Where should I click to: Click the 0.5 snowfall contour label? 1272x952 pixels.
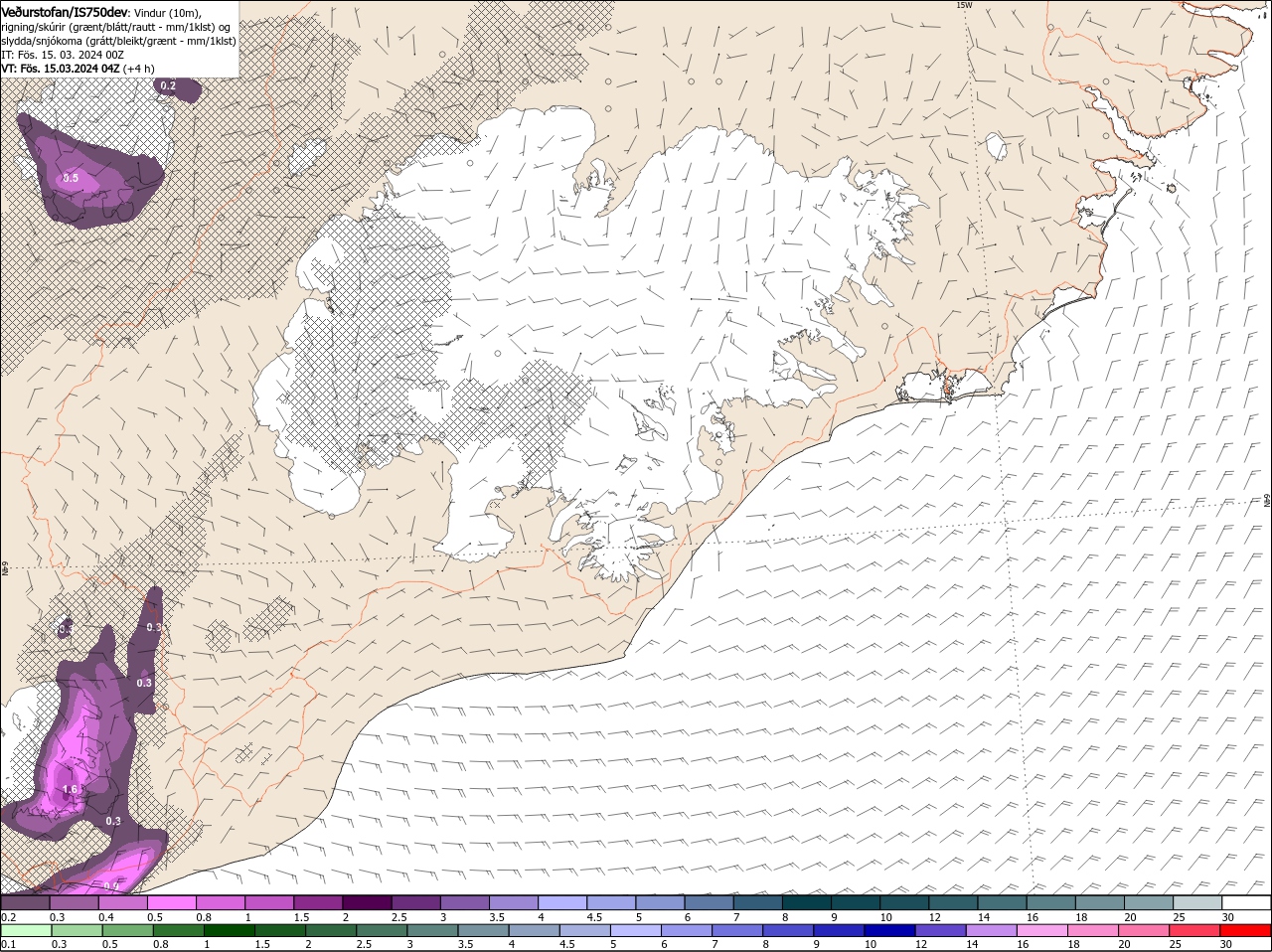[71, 178]
